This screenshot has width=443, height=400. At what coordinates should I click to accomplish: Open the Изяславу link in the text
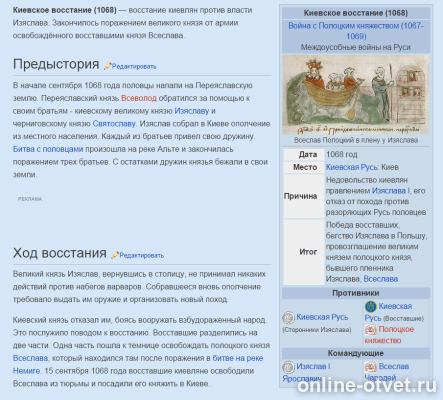tap(192, 111)
